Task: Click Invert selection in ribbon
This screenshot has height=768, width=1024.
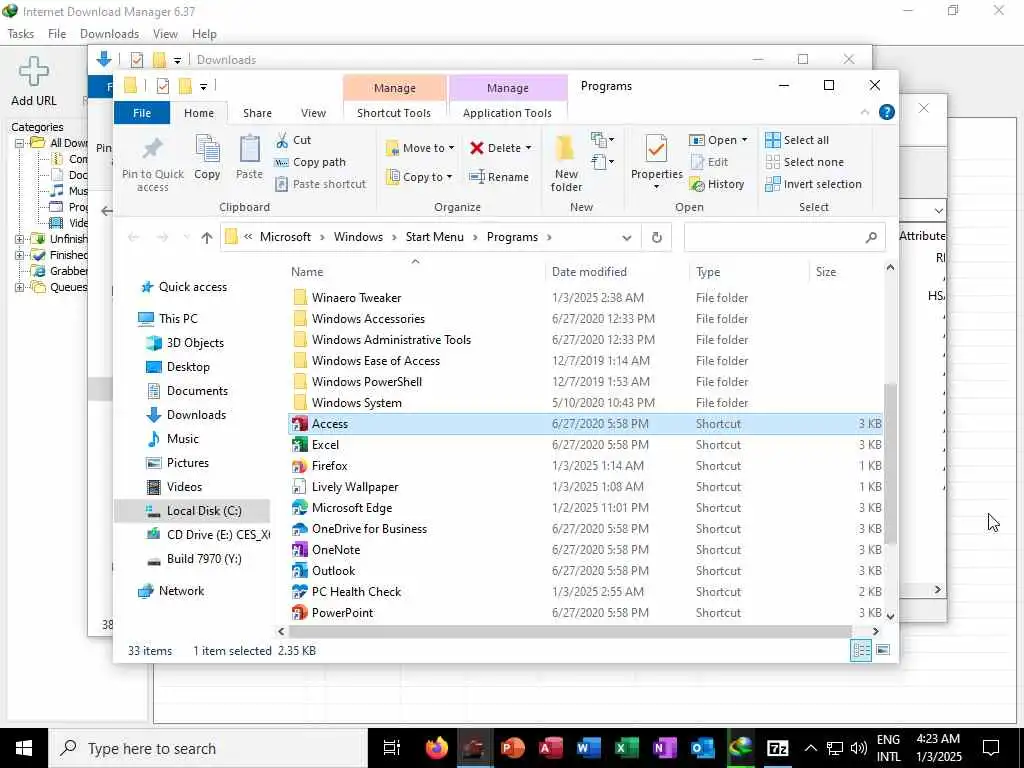Action: pos(814,184)
